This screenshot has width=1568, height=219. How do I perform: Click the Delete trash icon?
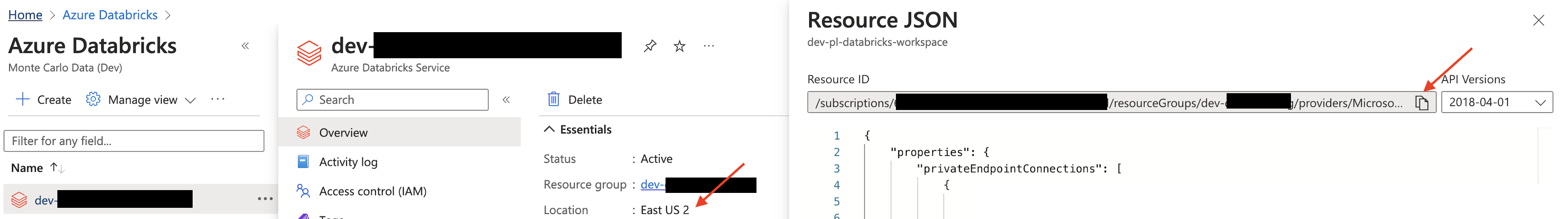553,99
